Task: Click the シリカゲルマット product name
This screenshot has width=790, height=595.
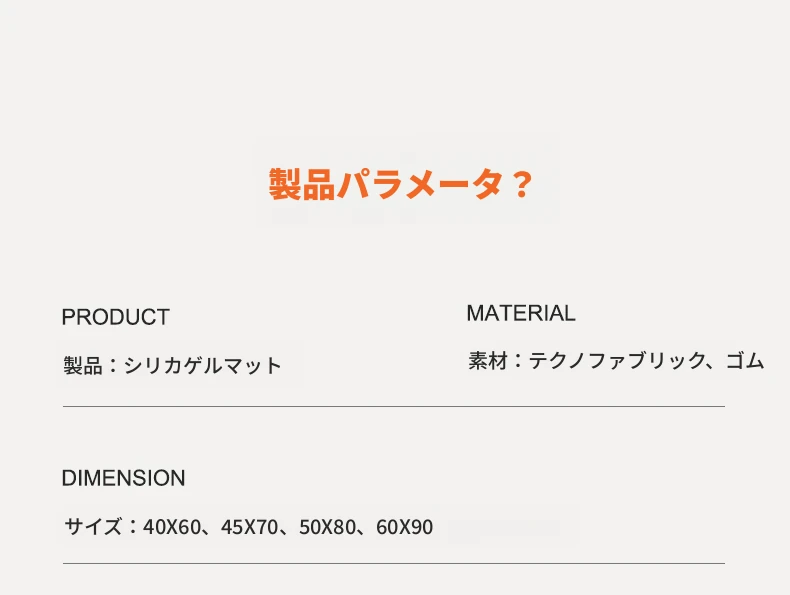Action: point(203,365)
